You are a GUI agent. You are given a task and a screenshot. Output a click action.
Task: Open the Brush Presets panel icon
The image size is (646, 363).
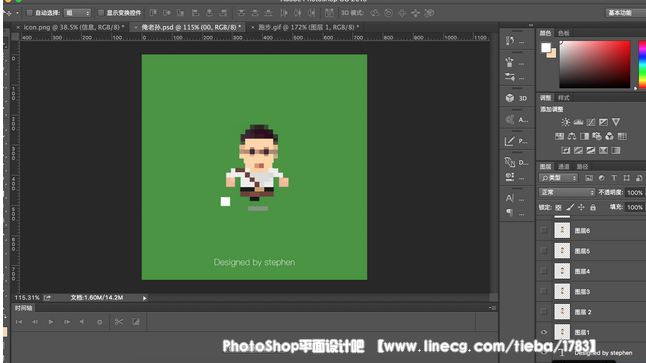[510, 77]
